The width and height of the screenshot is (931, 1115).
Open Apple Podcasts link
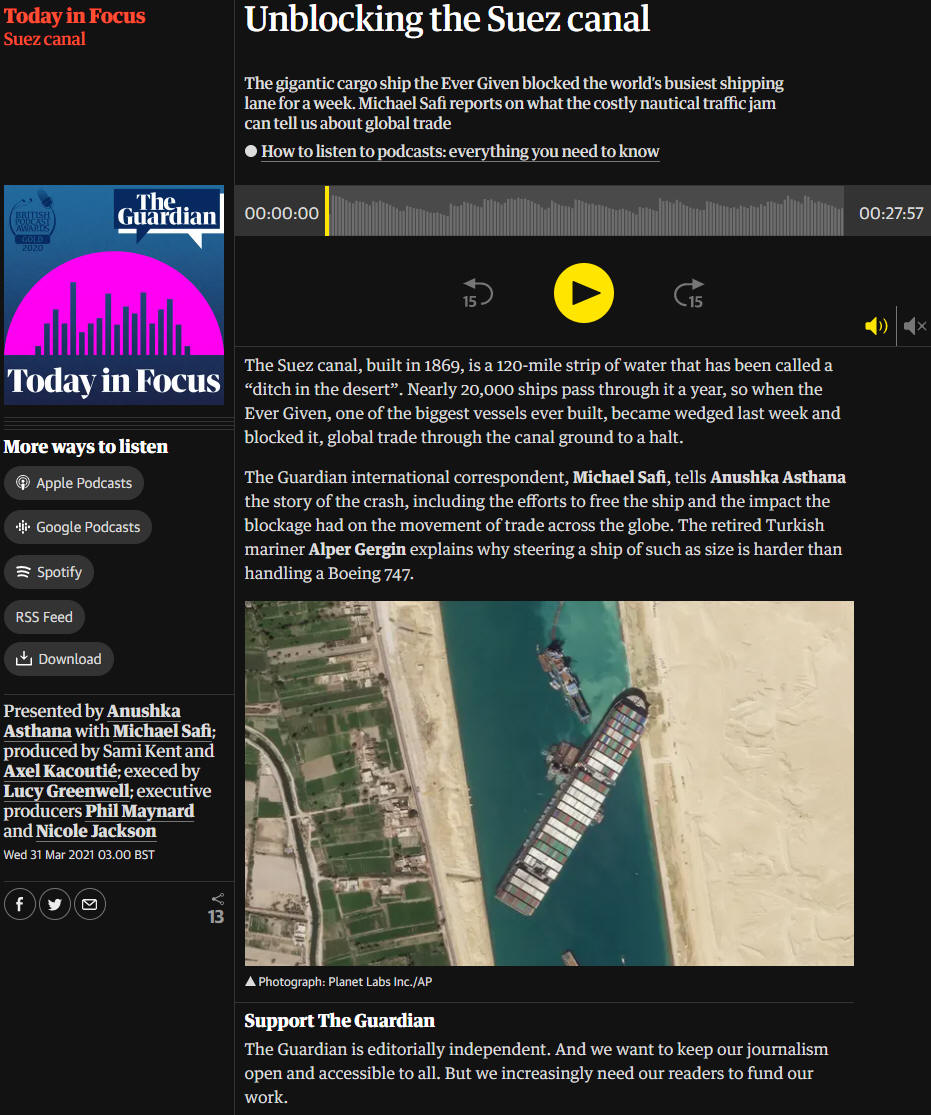74,483
